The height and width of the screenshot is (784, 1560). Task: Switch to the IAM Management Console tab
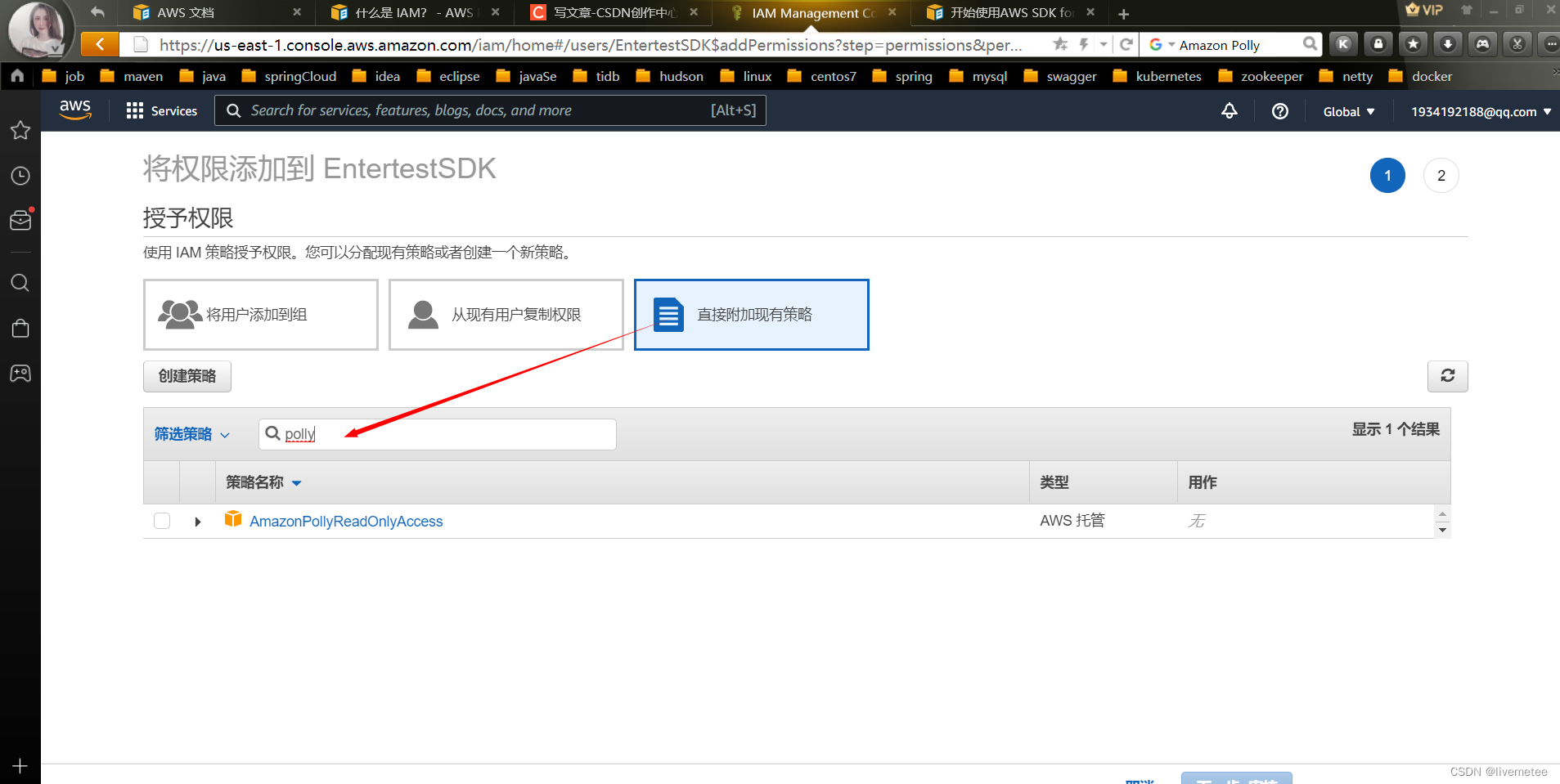click(811, 13)
